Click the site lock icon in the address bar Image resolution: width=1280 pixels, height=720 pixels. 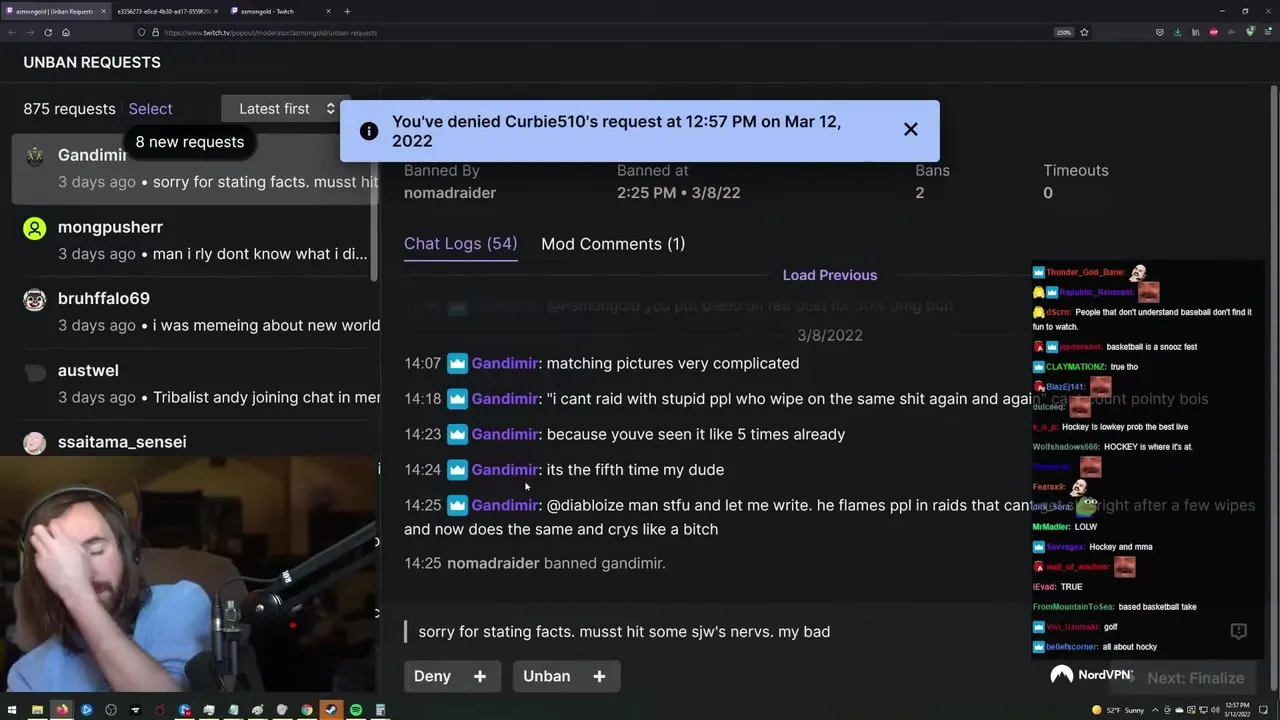tap(154, 32)
